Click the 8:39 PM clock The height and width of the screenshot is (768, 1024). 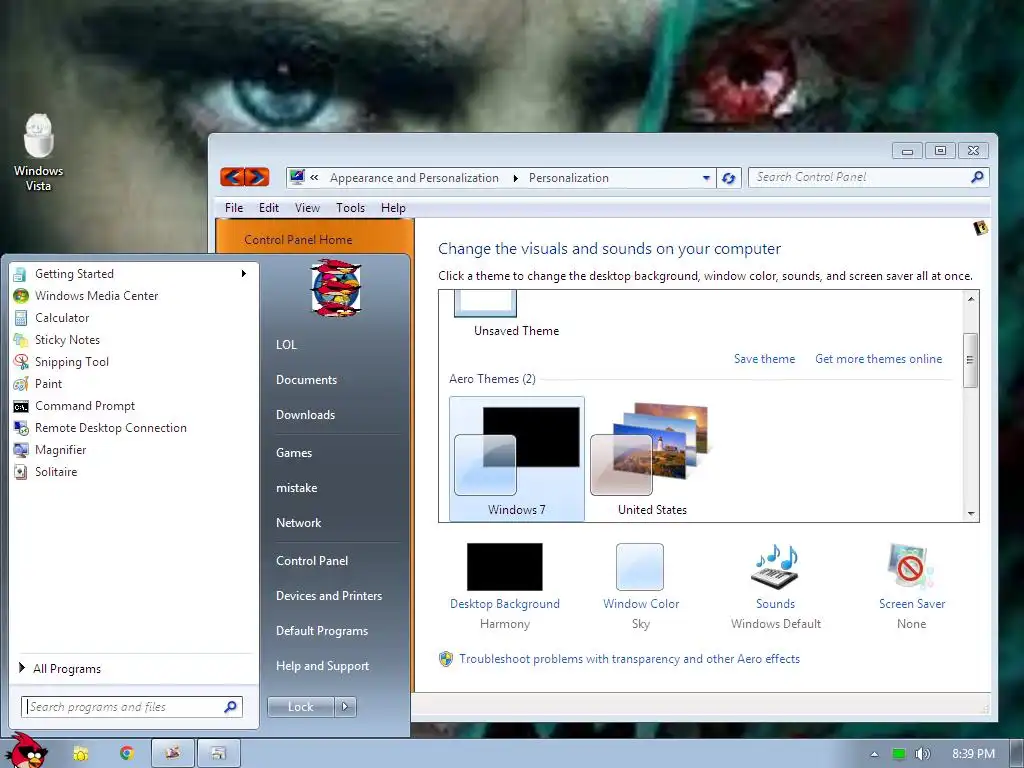973,754
